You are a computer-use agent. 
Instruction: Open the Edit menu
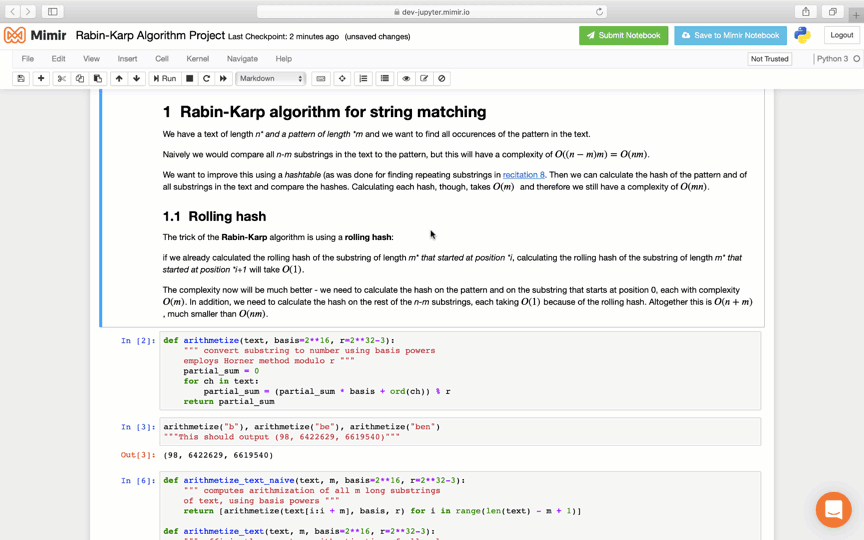tap(58, 58)
